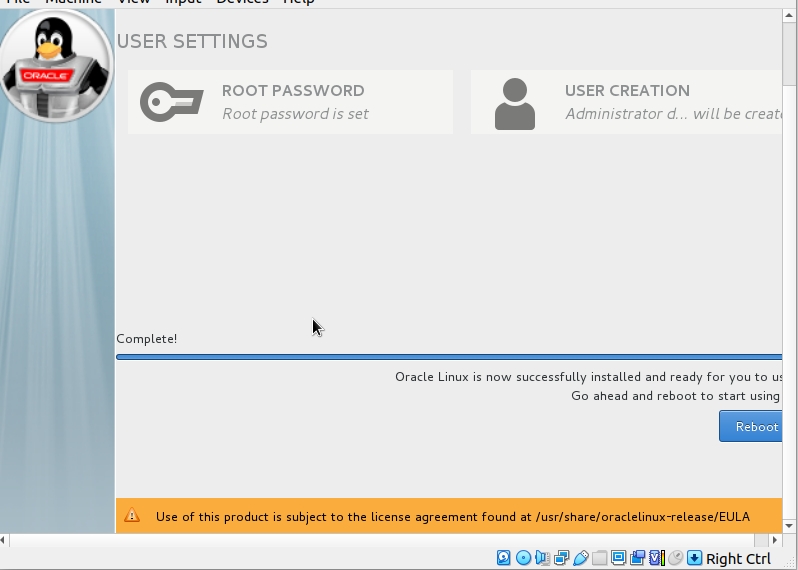The image size is (798, 570).
Task: Click the horizontal scrollbar right arrow
Action: [x=775, y=540]
